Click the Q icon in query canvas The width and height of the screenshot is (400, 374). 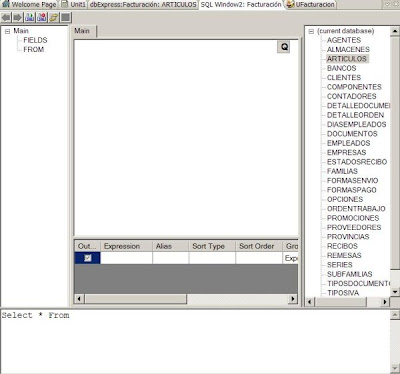[x=284, y=47]
